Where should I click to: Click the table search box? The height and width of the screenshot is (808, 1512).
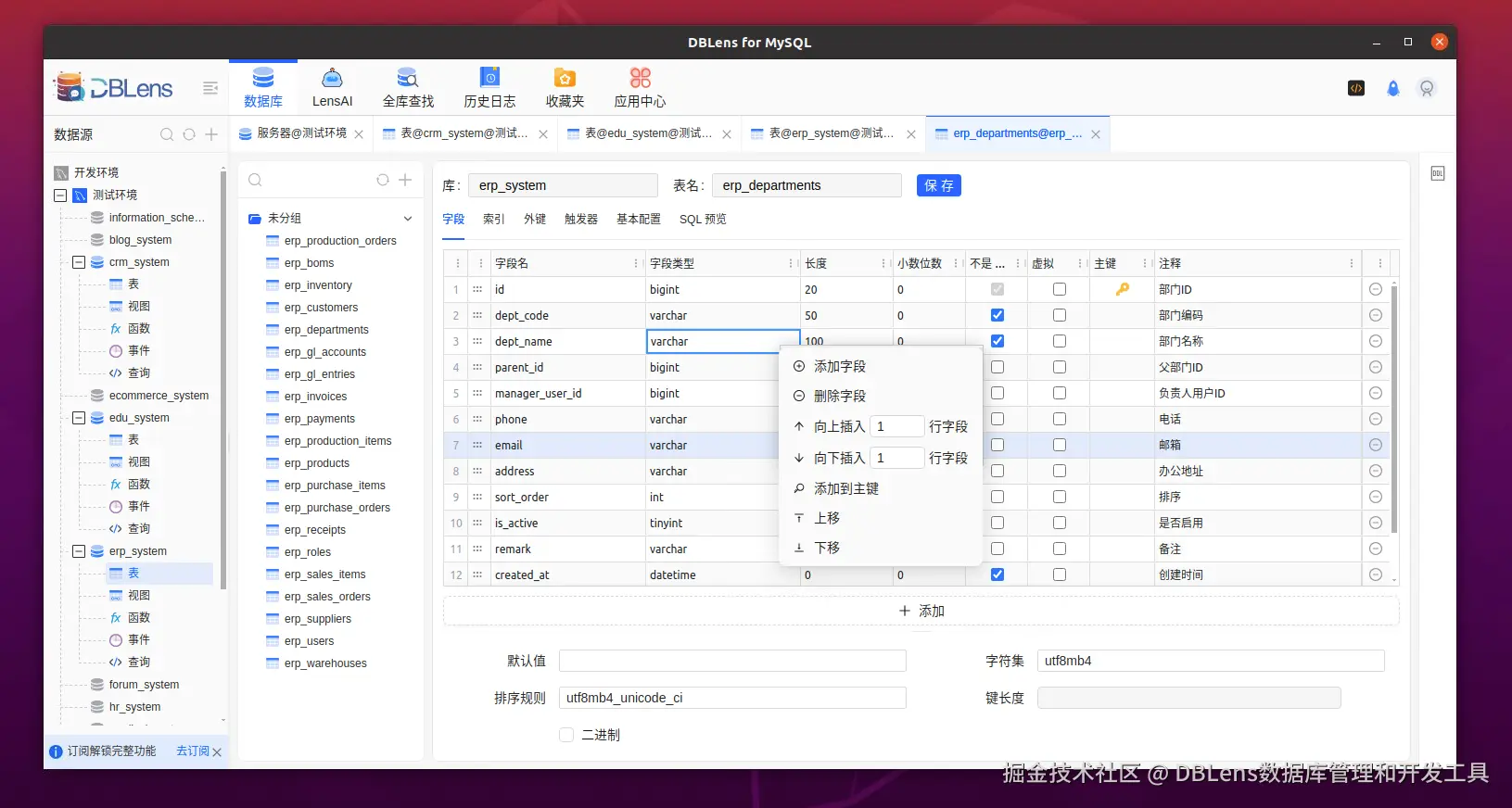click(306, 180)
